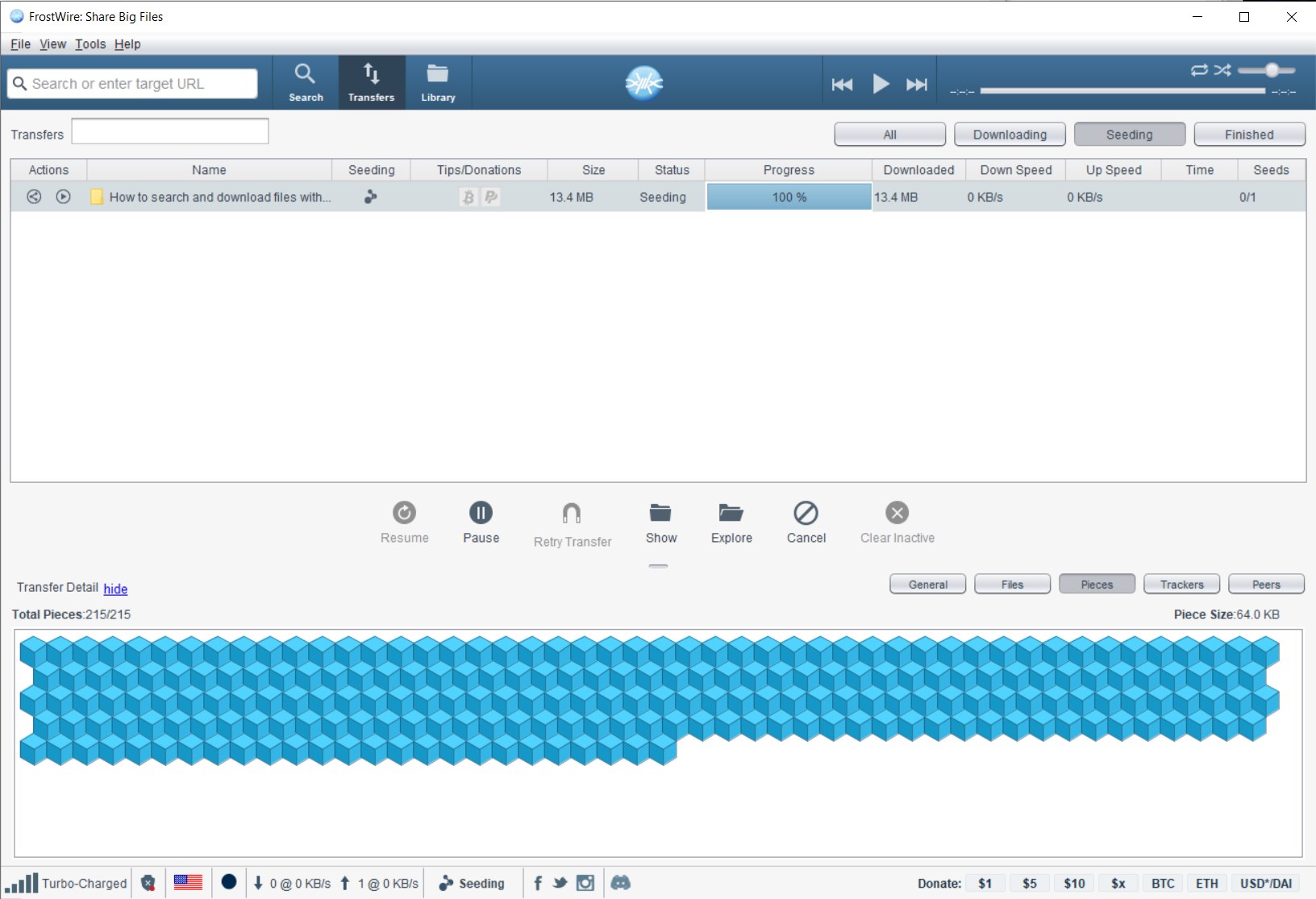Adjust the audio volume slider

pyautogui.click(x=1272, y=71)
